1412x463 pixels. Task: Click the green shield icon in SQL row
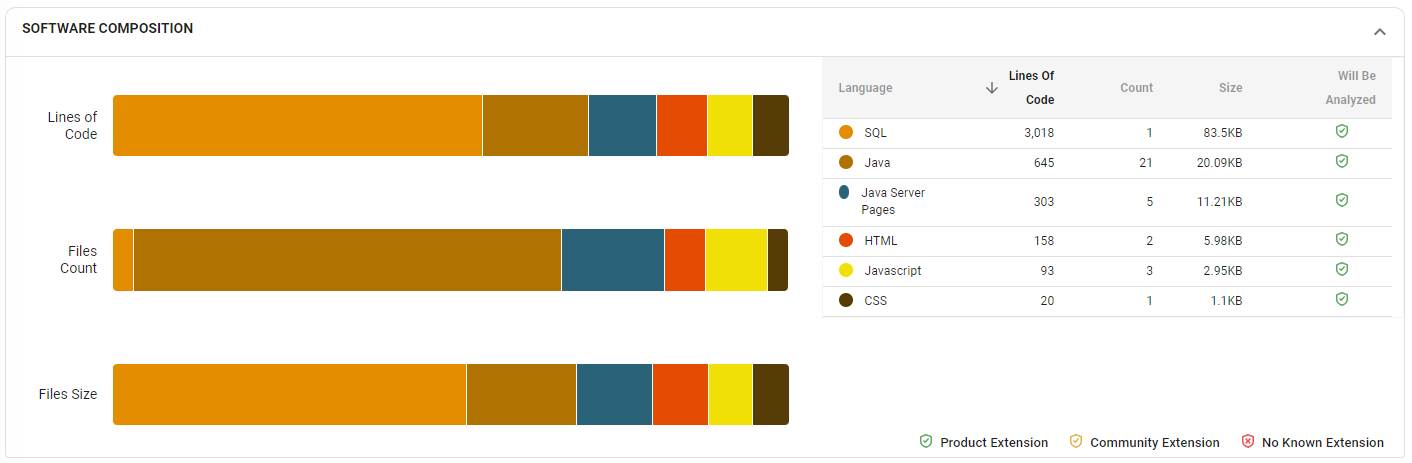tap(1342, 132)
